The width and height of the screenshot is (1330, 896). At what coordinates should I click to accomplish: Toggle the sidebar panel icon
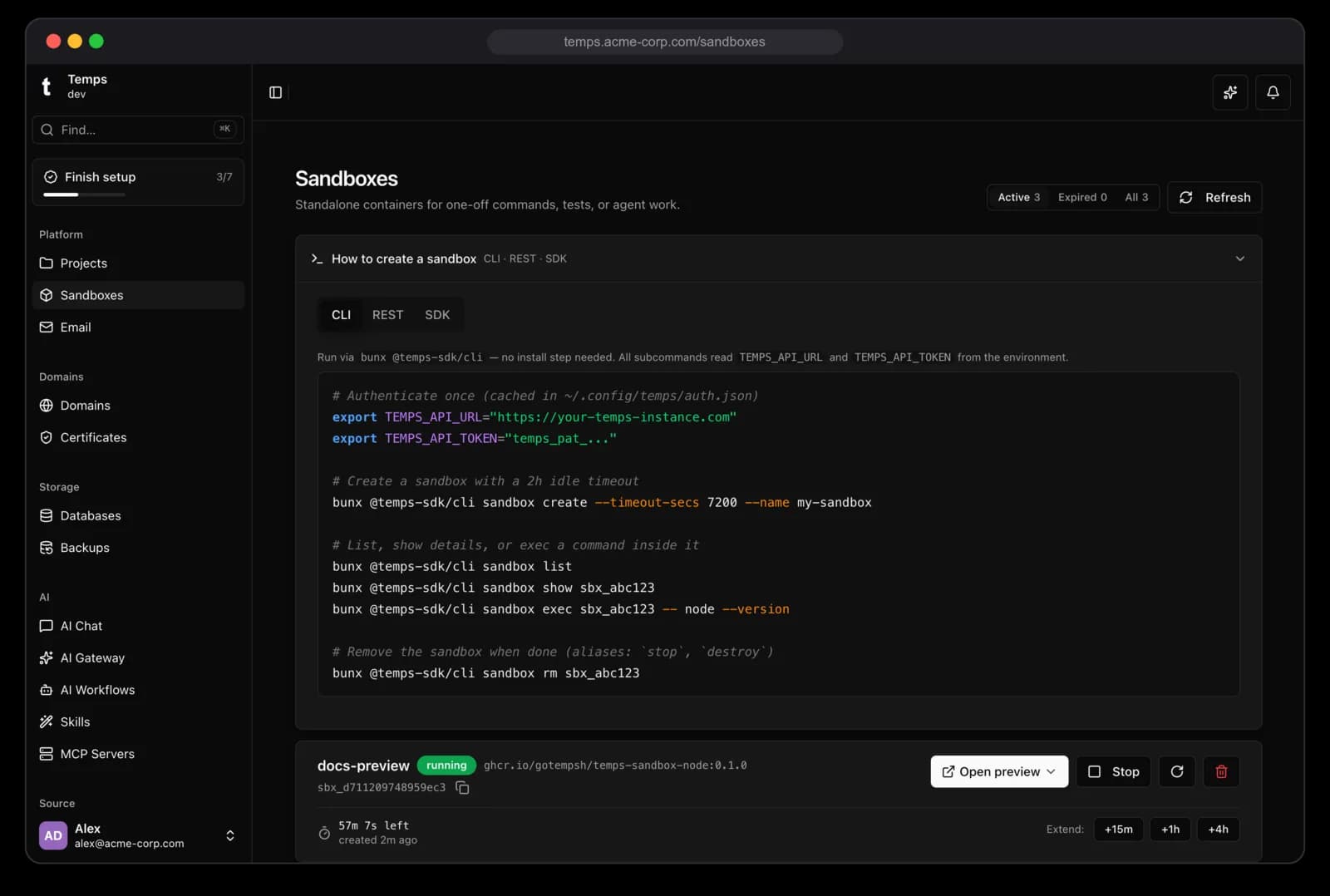coord(275,92)
